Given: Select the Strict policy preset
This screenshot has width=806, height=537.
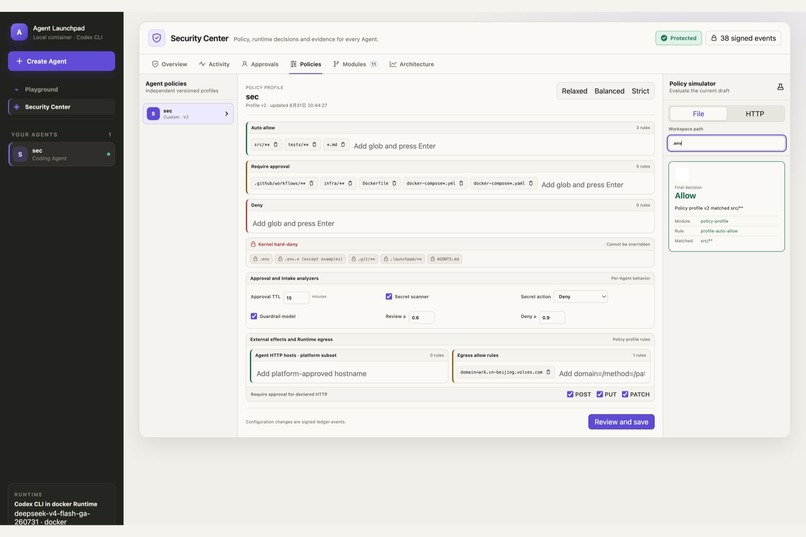Looking at the screenshot, I should [x=640, y=91].
